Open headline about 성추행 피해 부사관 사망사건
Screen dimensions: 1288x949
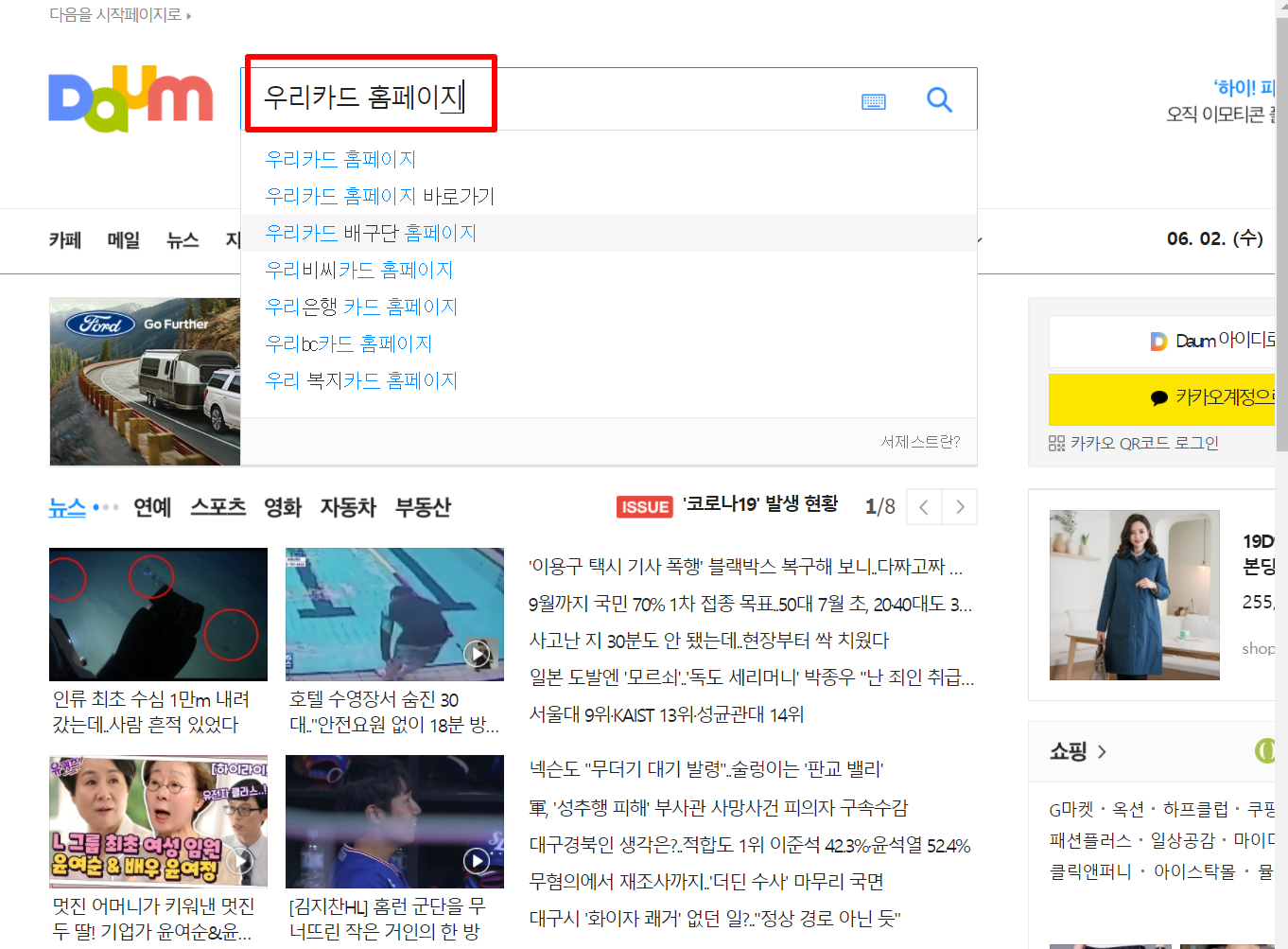(718, 808)
